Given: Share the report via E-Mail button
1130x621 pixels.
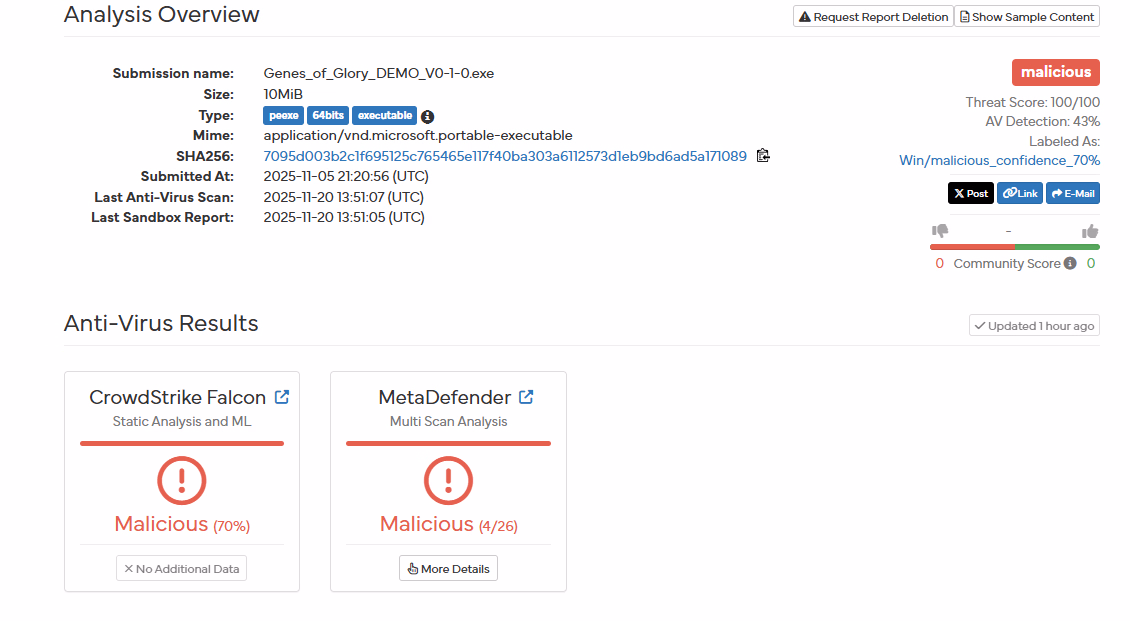Looking at the screenshot, I should tap(1072, 193).
